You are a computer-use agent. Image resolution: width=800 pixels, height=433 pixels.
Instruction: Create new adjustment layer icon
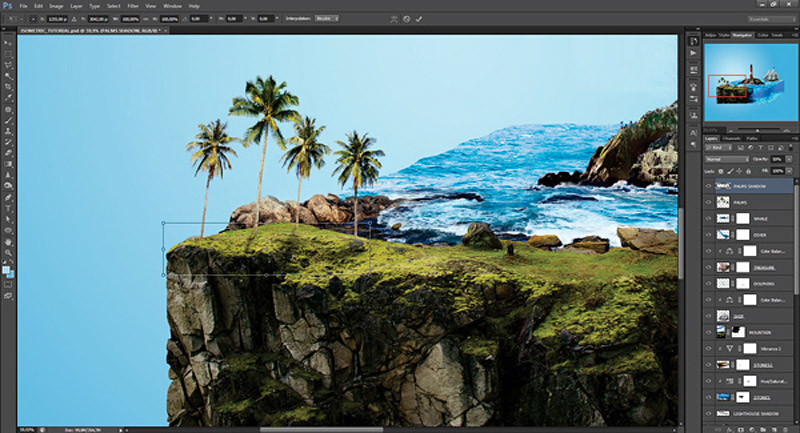click(x=752, y=430)
